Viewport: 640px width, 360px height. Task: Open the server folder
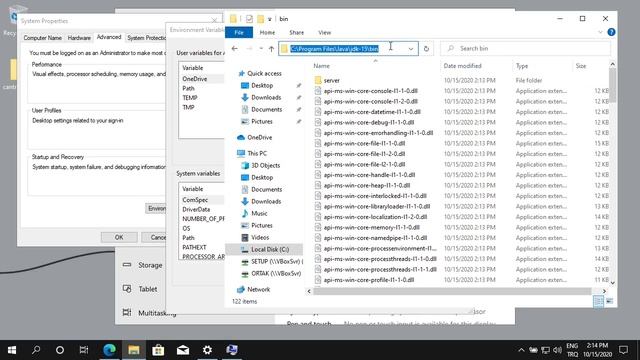[x=331, y=80]
